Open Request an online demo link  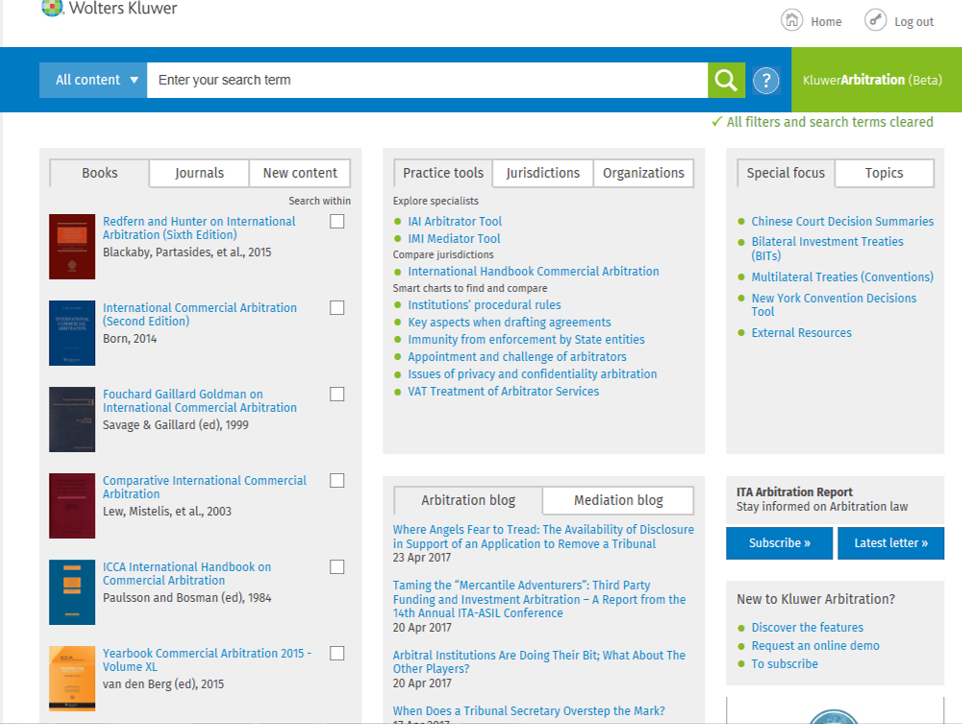(815, 645)
